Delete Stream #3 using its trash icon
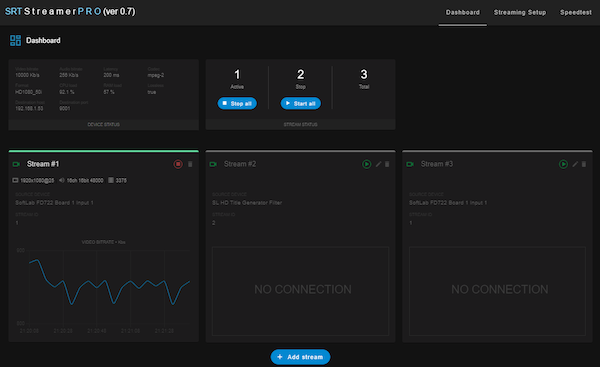600x367 pixels. (x=584, y=164)
